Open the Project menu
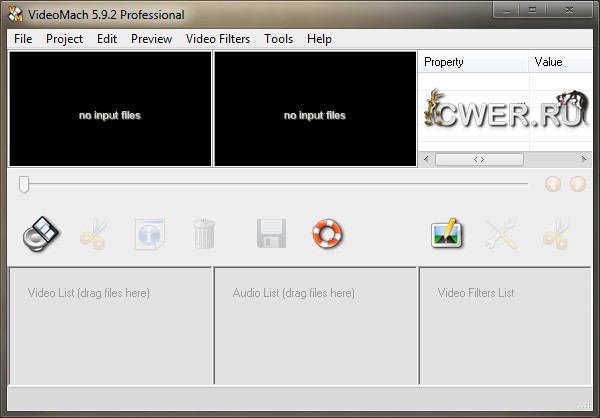 [x=64, y=39]
